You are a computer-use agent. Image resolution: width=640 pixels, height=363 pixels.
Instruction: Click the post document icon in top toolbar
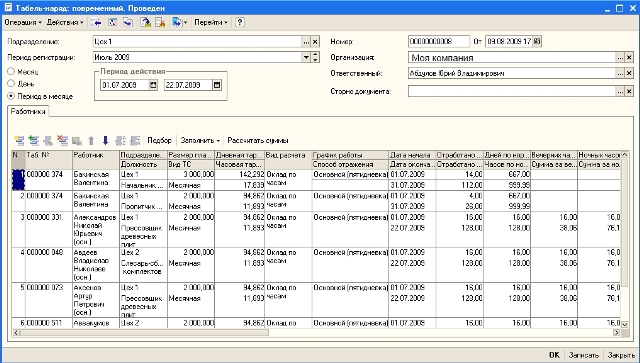tap(145, 22)
